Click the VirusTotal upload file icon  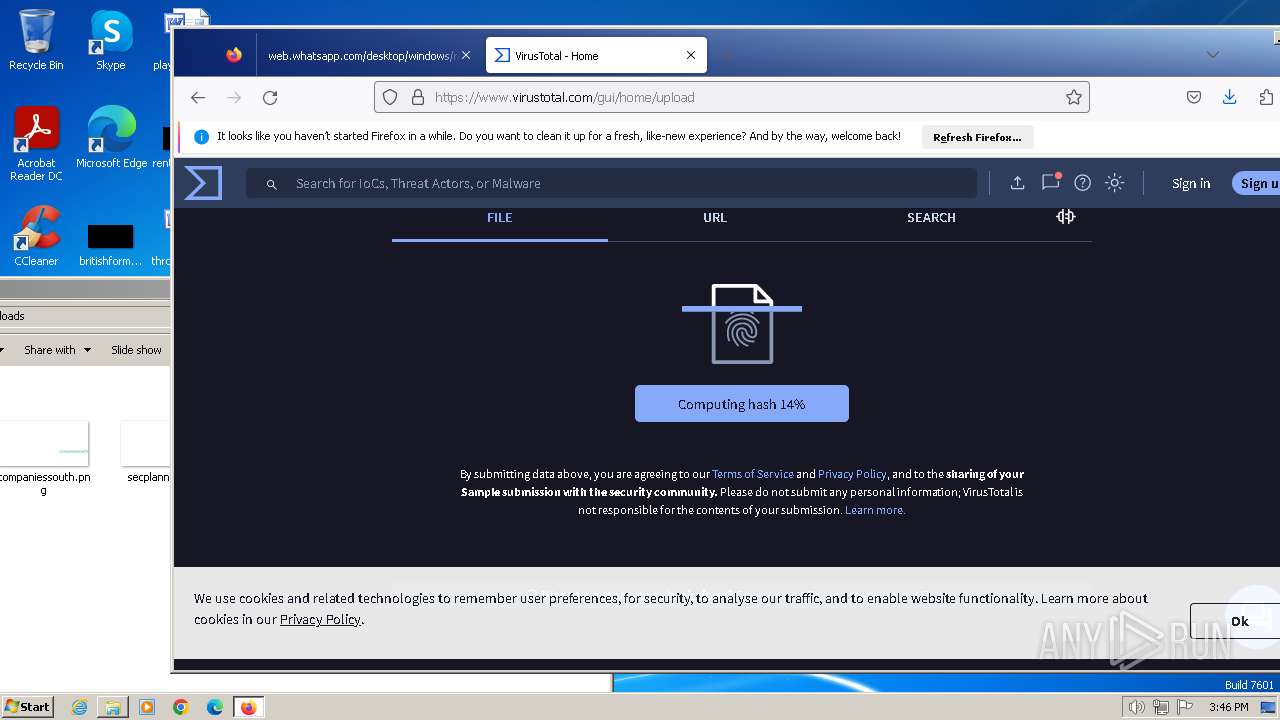1017,183
